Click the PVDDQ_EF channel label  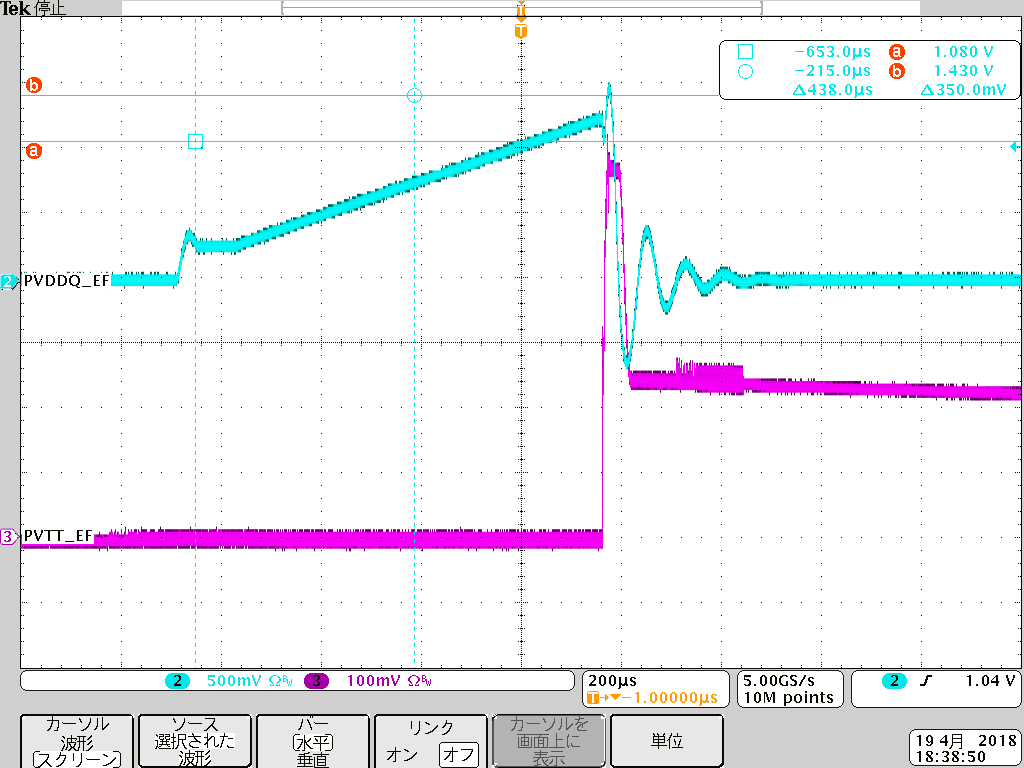tap(67, 281)
